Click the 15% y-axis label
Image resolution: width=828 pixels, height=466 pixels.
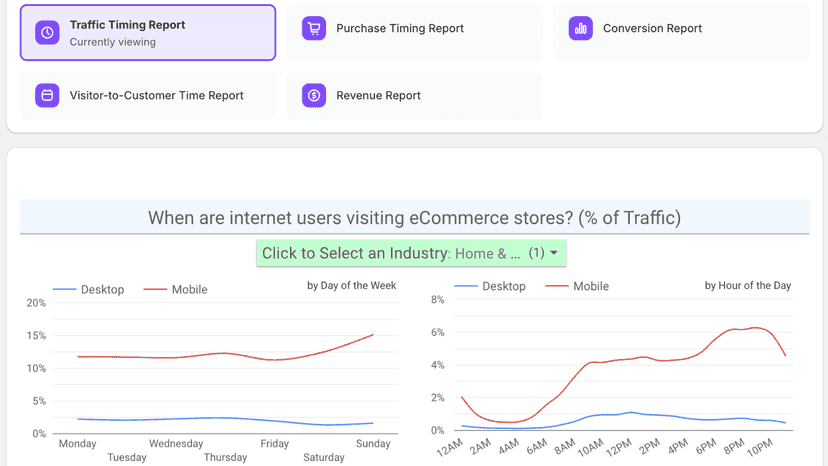tap(36, 336)
